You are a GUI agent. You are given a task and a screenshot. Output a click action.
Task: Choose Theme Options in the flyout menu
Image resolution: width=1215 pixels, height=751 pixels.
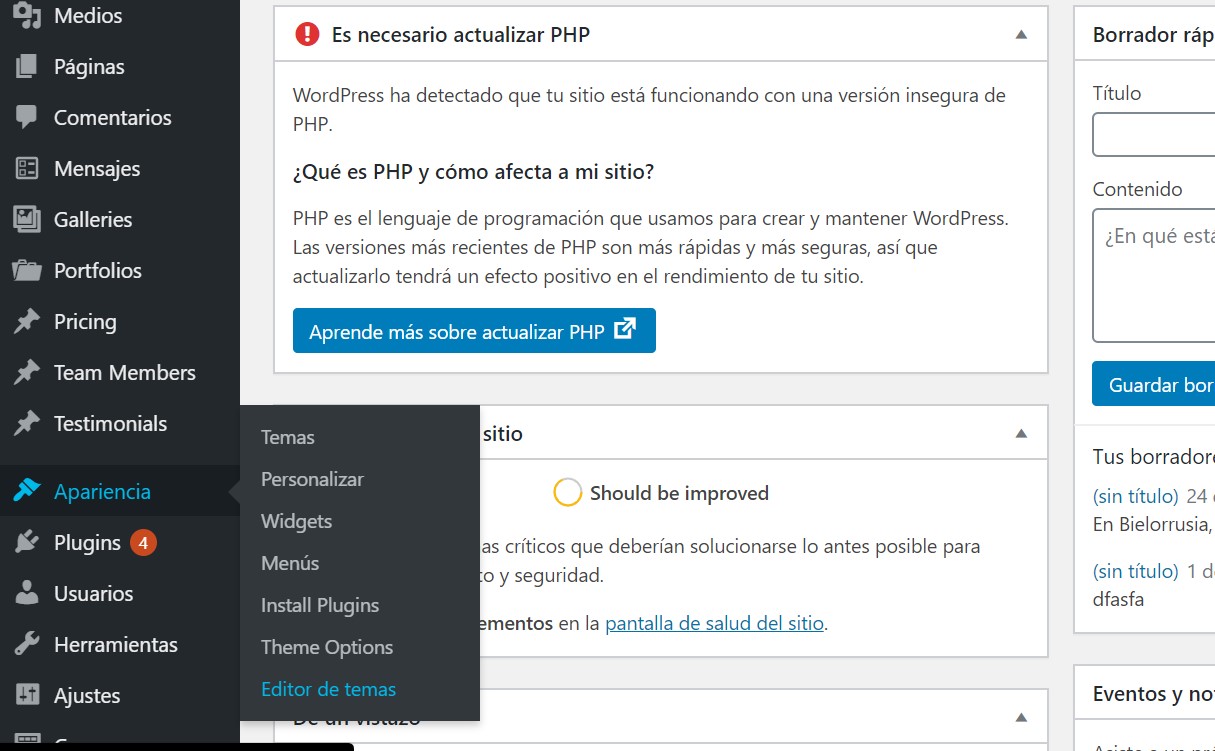click(x=327, y=647)
